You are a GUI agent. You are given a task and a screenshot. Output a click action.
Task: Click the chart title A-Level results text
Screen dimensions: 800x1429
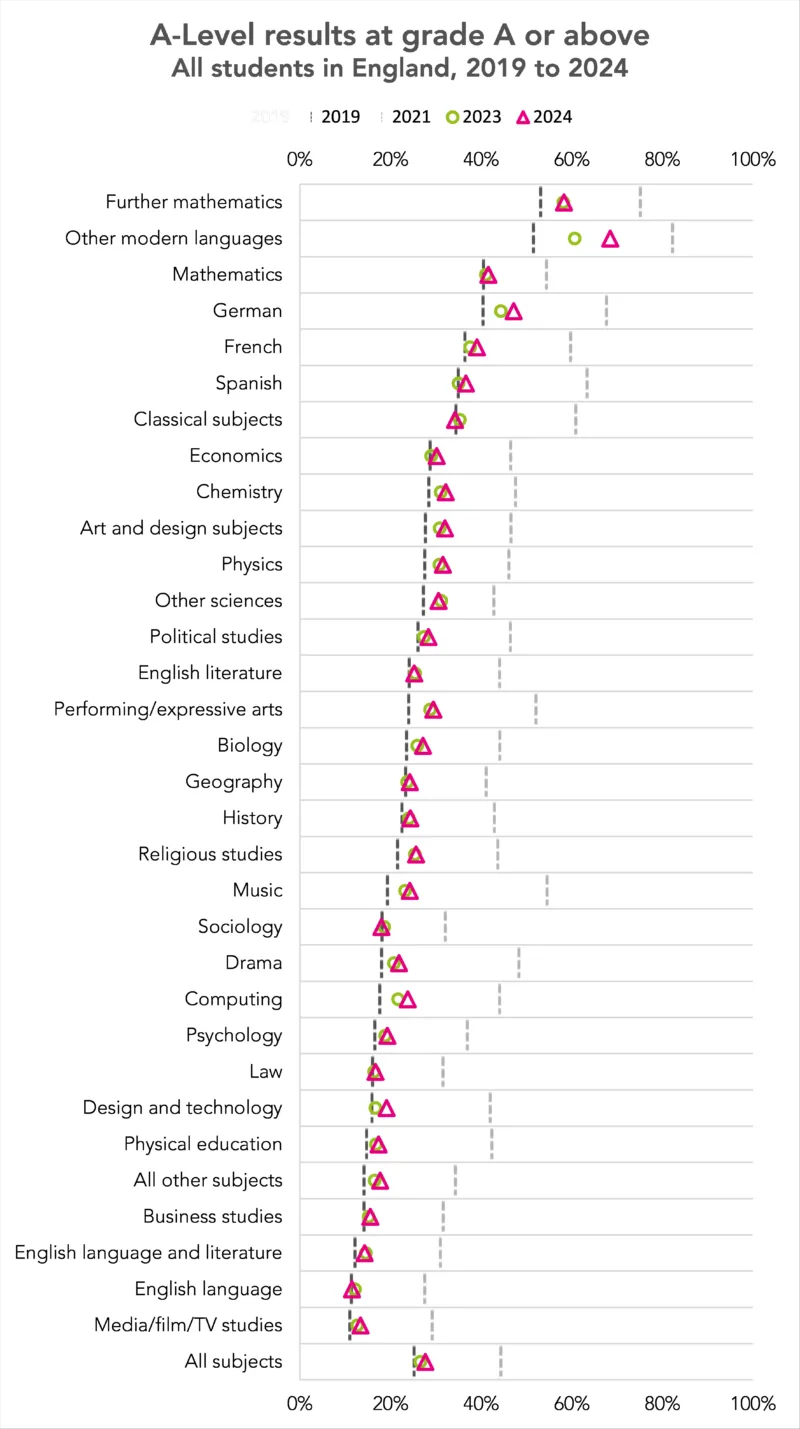(x=399, y=36)
